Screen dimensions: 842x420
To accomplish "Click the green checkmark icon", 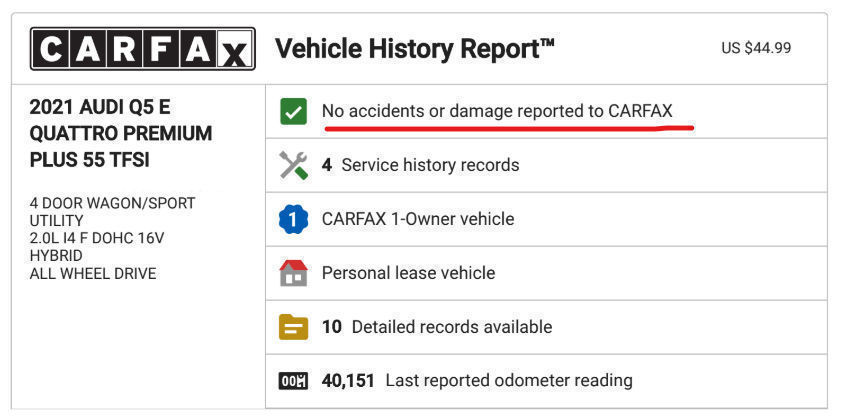I will coord(293,112).
